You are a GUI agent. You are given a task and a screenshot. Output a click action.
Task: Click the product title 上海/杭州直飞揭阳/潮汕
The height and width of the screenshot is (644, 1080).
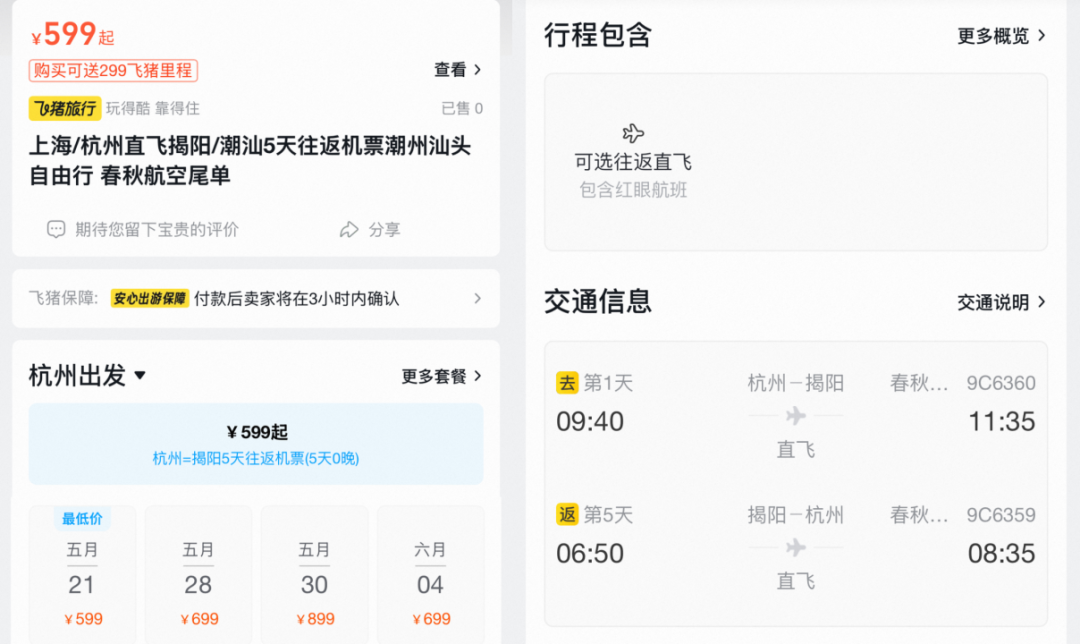250,160
